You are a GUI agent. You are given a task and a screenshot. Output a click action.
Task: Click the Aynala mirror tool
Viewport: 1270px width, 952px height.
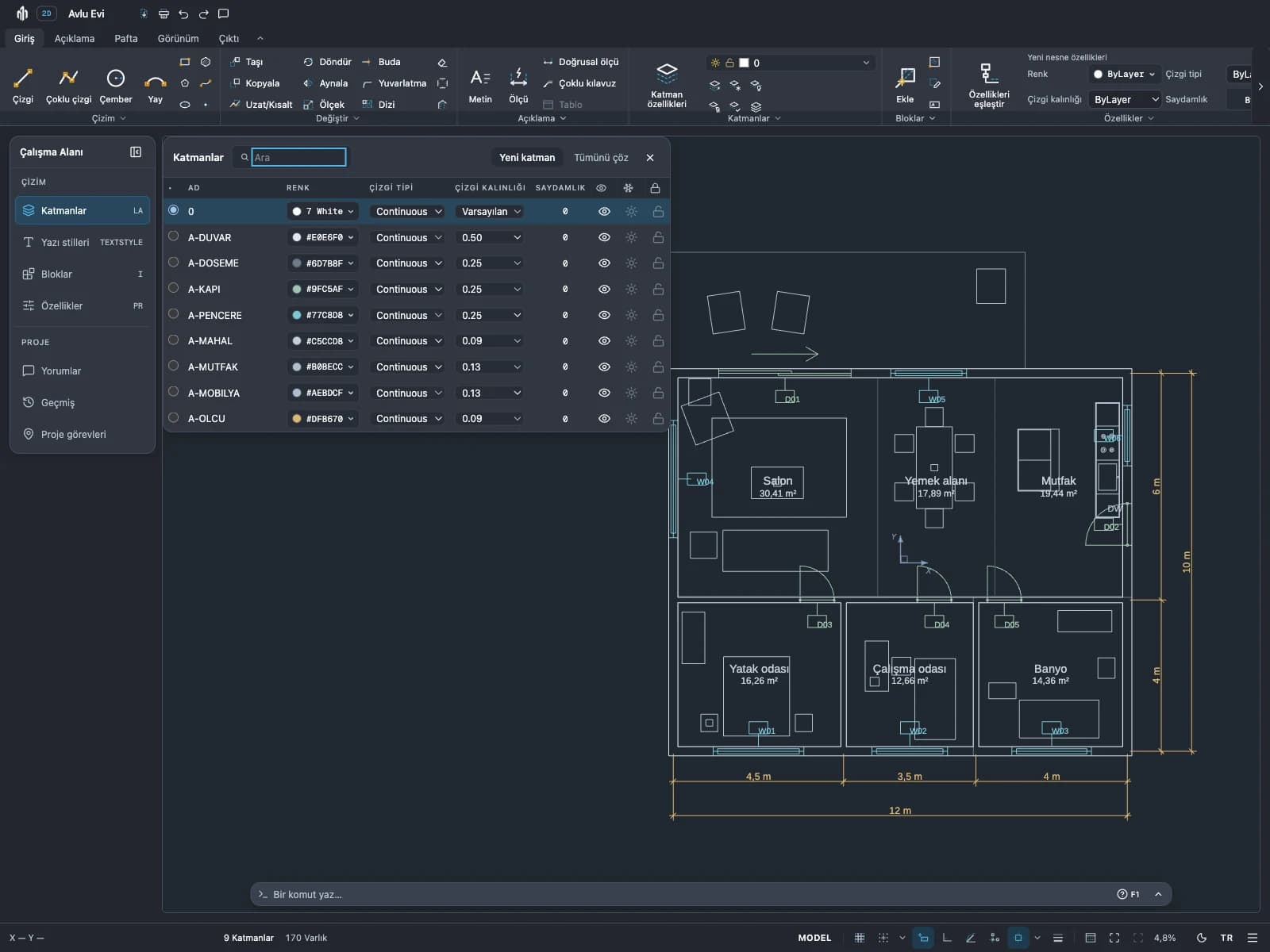[x=325, y=83]
